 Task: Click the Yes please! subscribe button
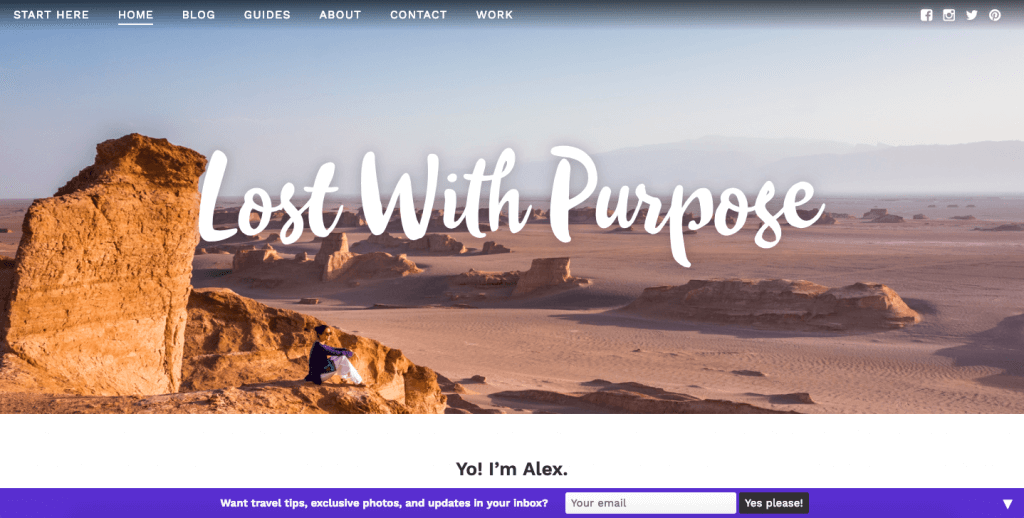click(x=774, y=503)
